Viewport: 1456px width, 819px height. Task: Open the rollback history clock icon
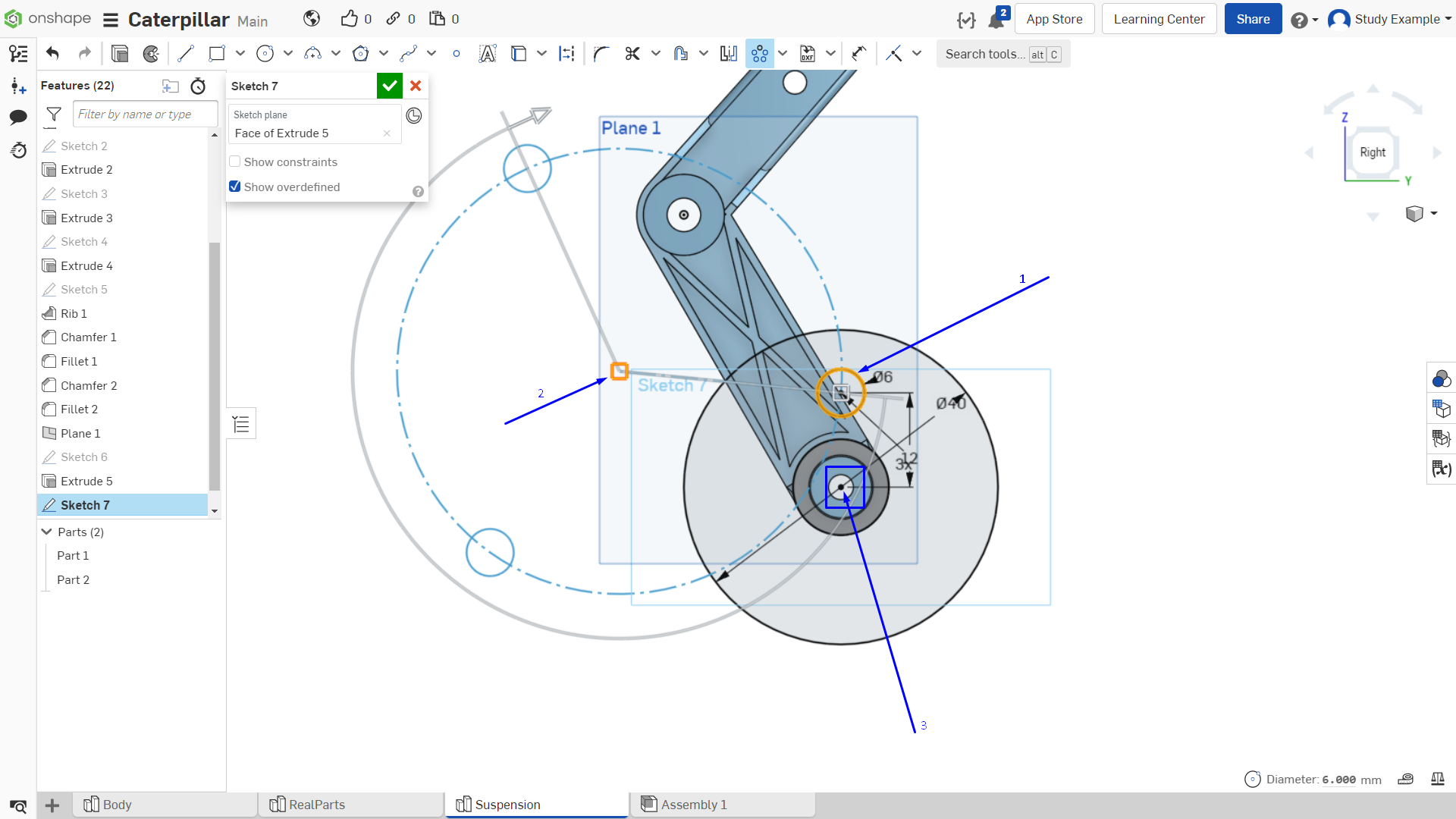point(198,86)
